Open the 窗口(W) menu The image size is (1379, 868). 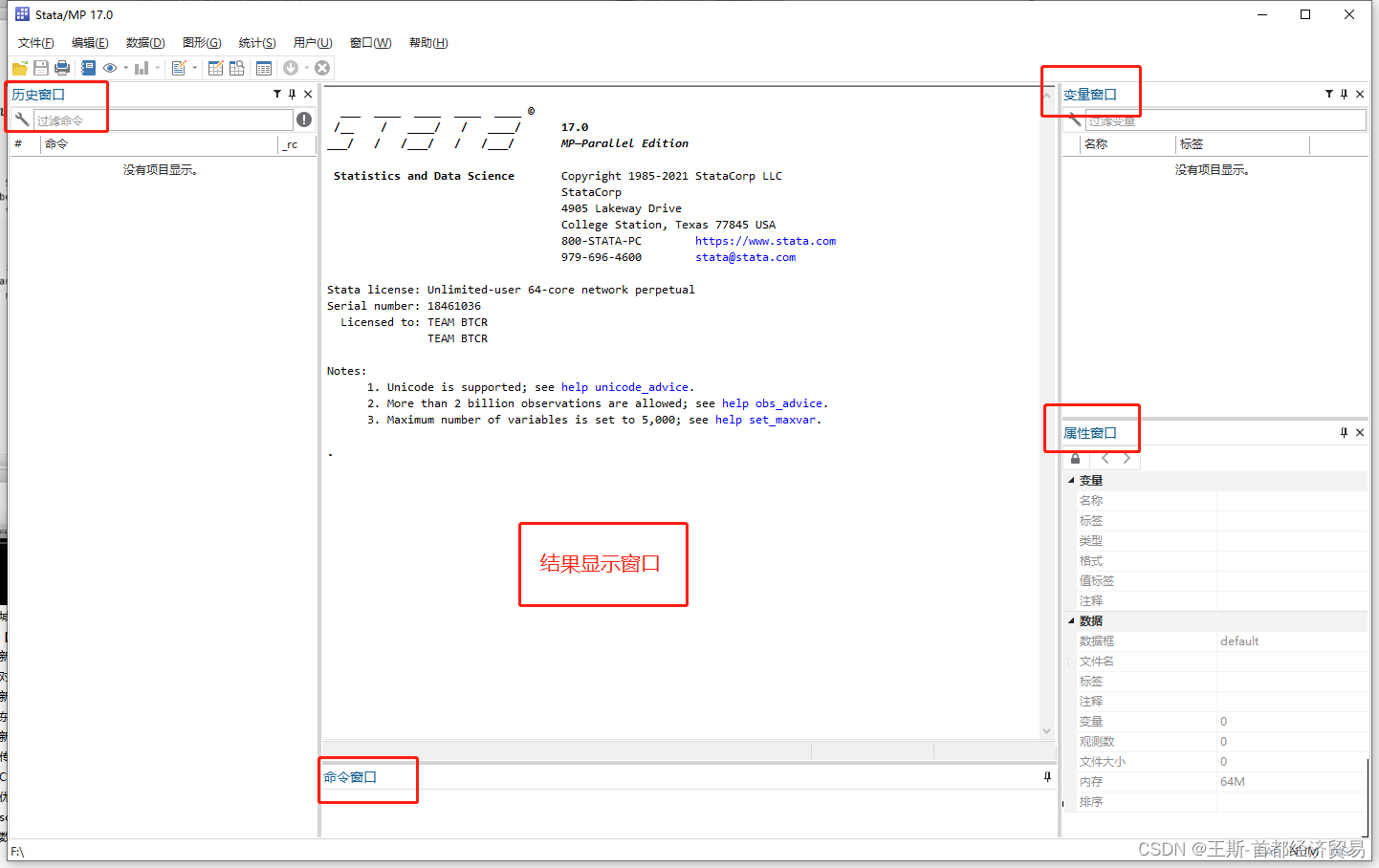pyautogui.click(x=371, y=43)
